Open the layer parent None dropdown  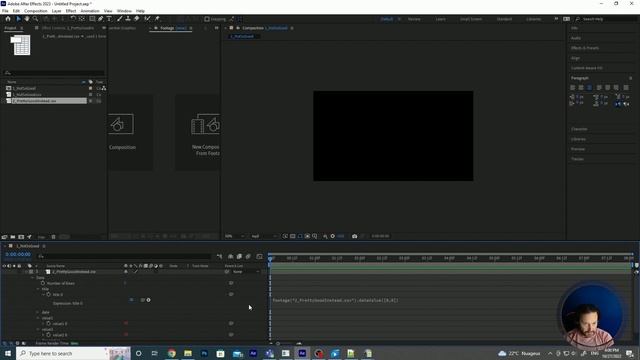point(246,271)
